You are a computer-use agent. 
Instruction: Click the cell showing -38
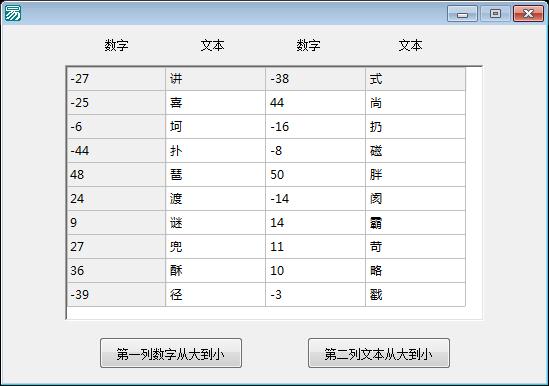[315, 79]
